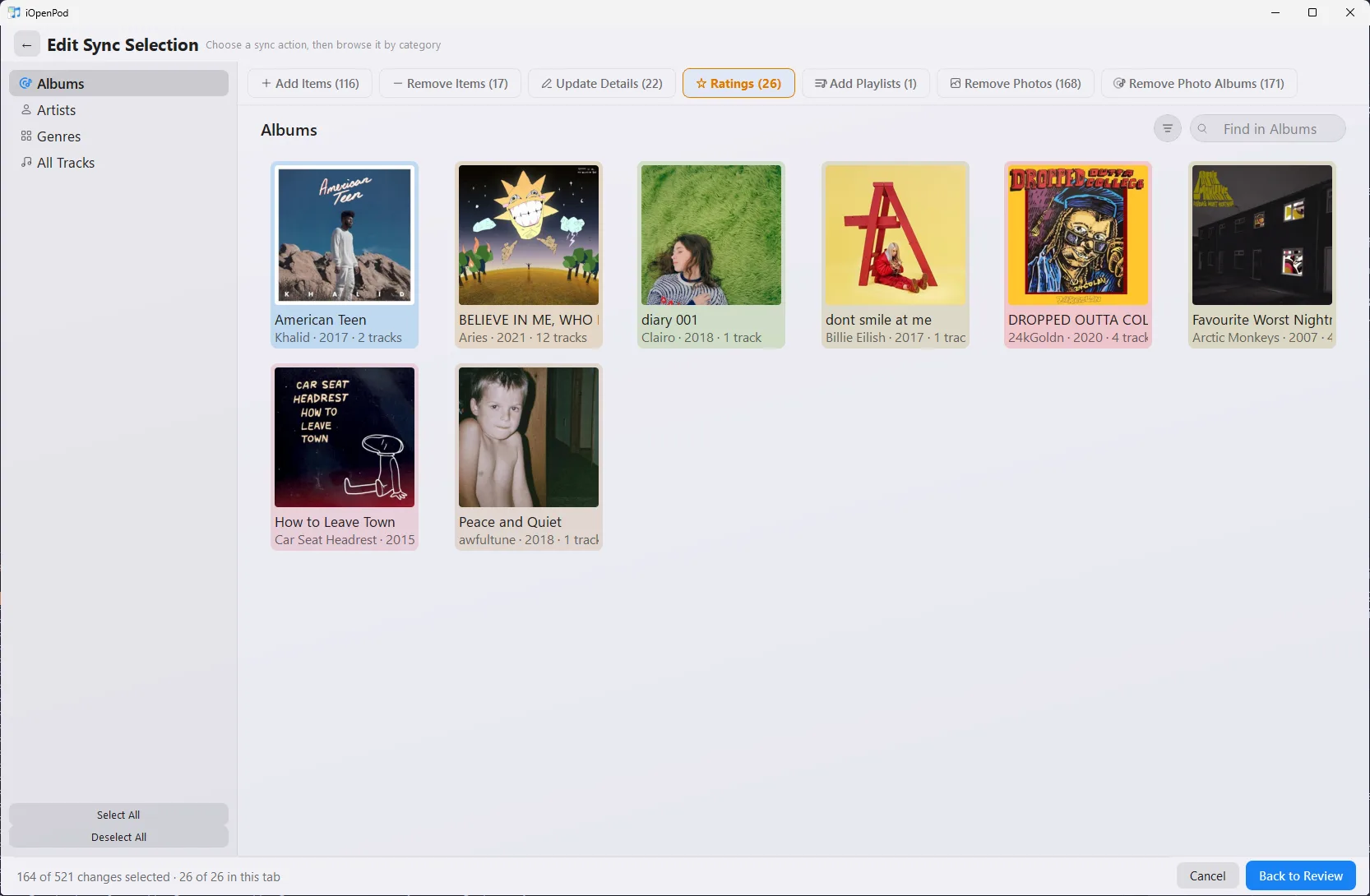Switch to the Add Items (116) tab

tap(310, 83)
